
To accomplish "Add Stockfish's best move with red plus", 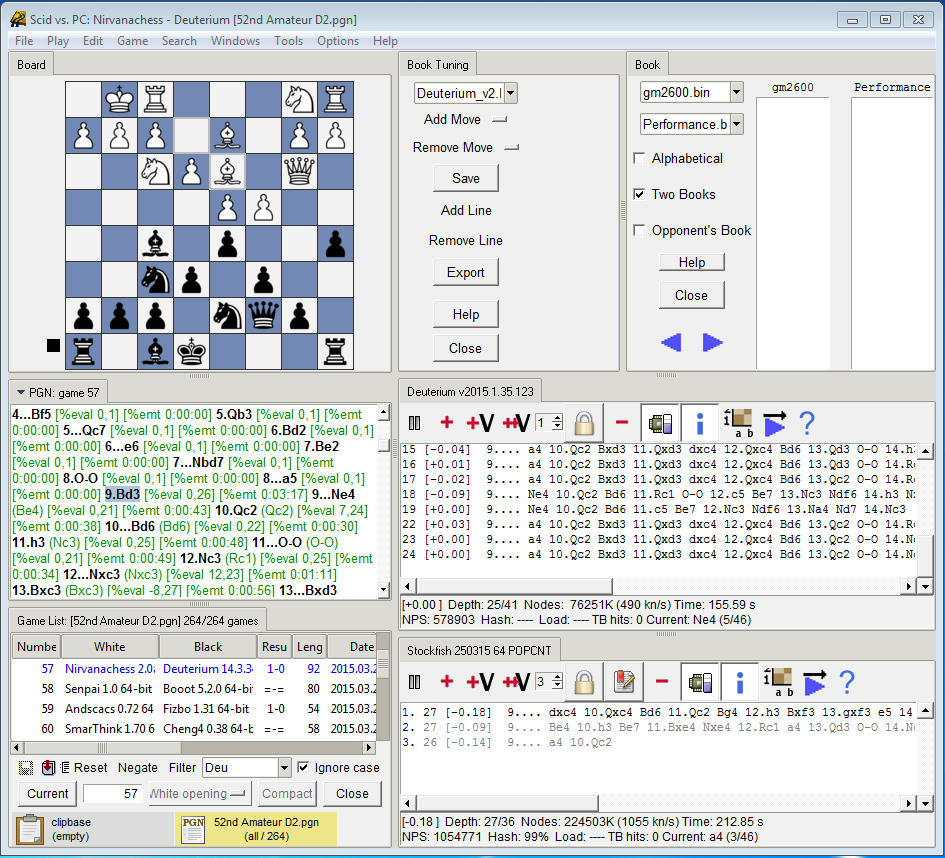I will pyautogui.click(x=447, y=681).
